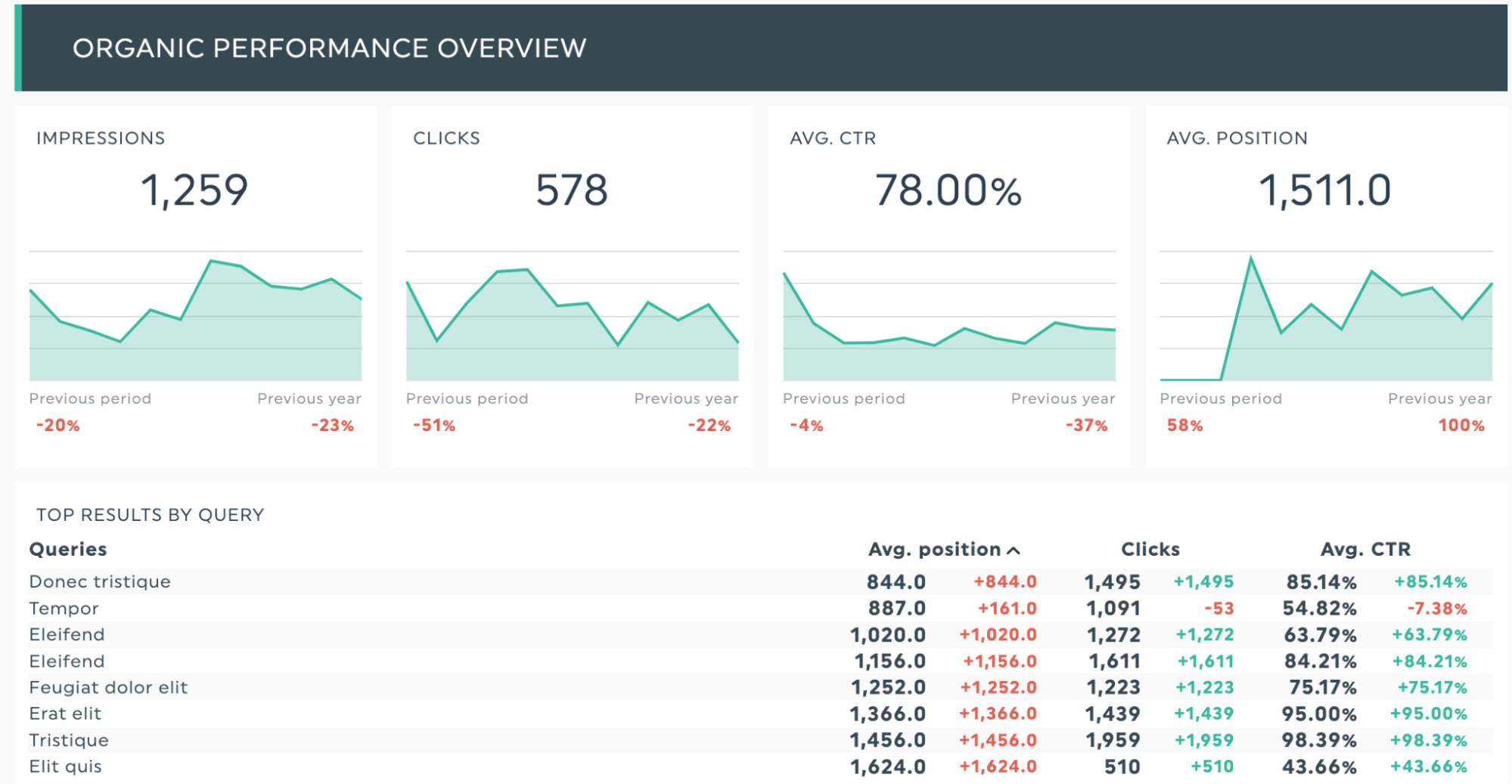Select the Donec tristique query row
Viewport: 1512px width, 784px height.
pyautogui.click(x=100, y=582)
